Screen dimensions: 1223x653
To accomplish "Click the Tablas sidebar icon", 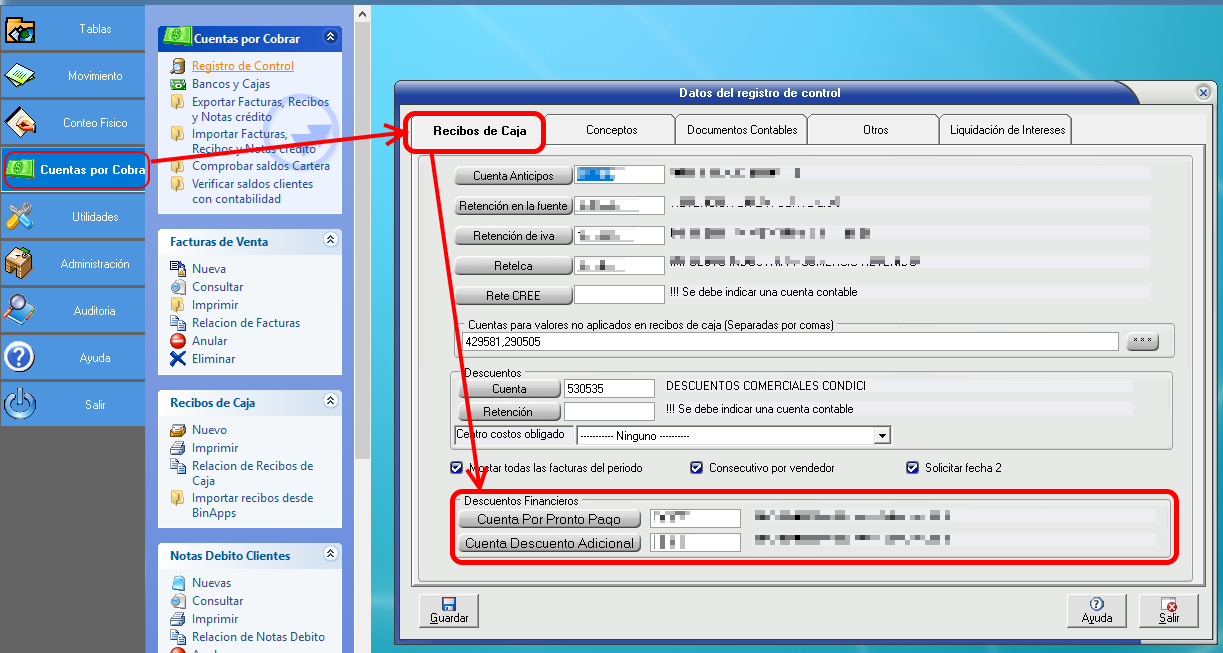I will pos(21,29).
